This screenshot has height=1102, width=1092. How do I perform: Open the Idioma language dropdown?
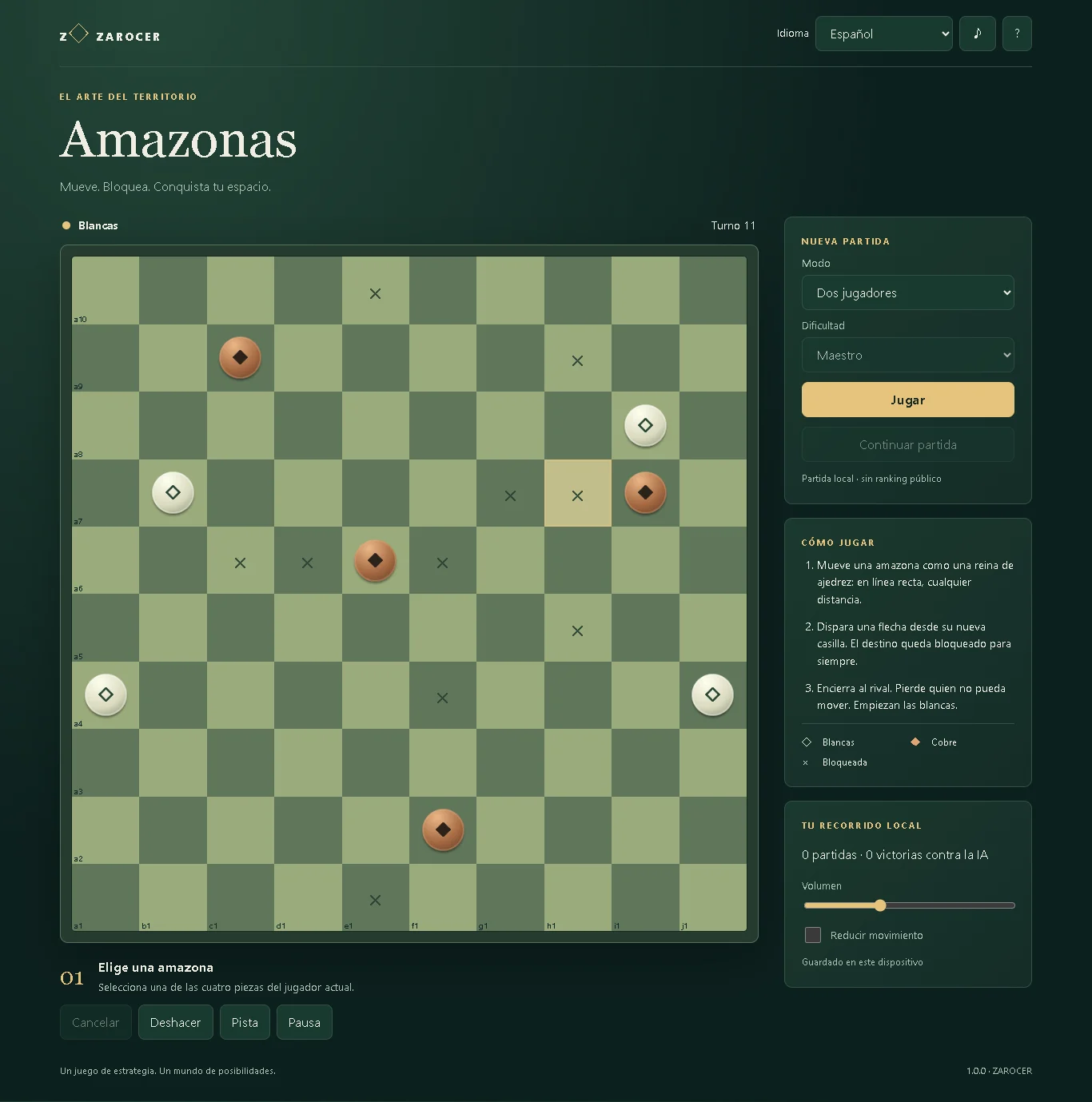(x=883, y=34)
